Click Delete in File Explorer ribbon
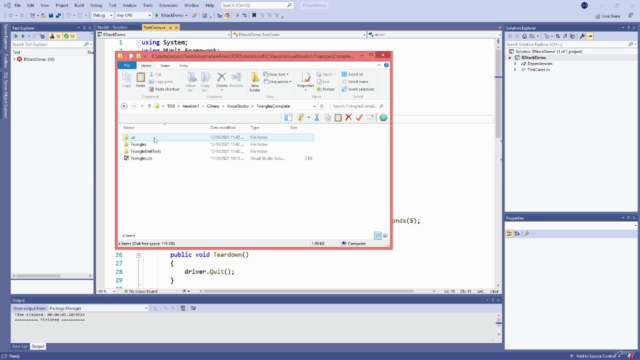640x360 pixels. point(222,80)
